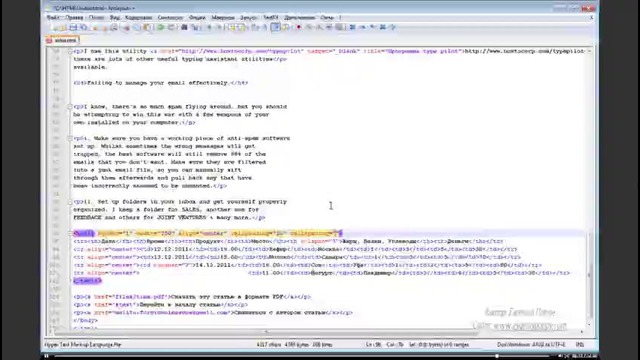The width and height of the screenshot is (640, 360).
Task: Create a new document with the New icon
Action: 54,27
